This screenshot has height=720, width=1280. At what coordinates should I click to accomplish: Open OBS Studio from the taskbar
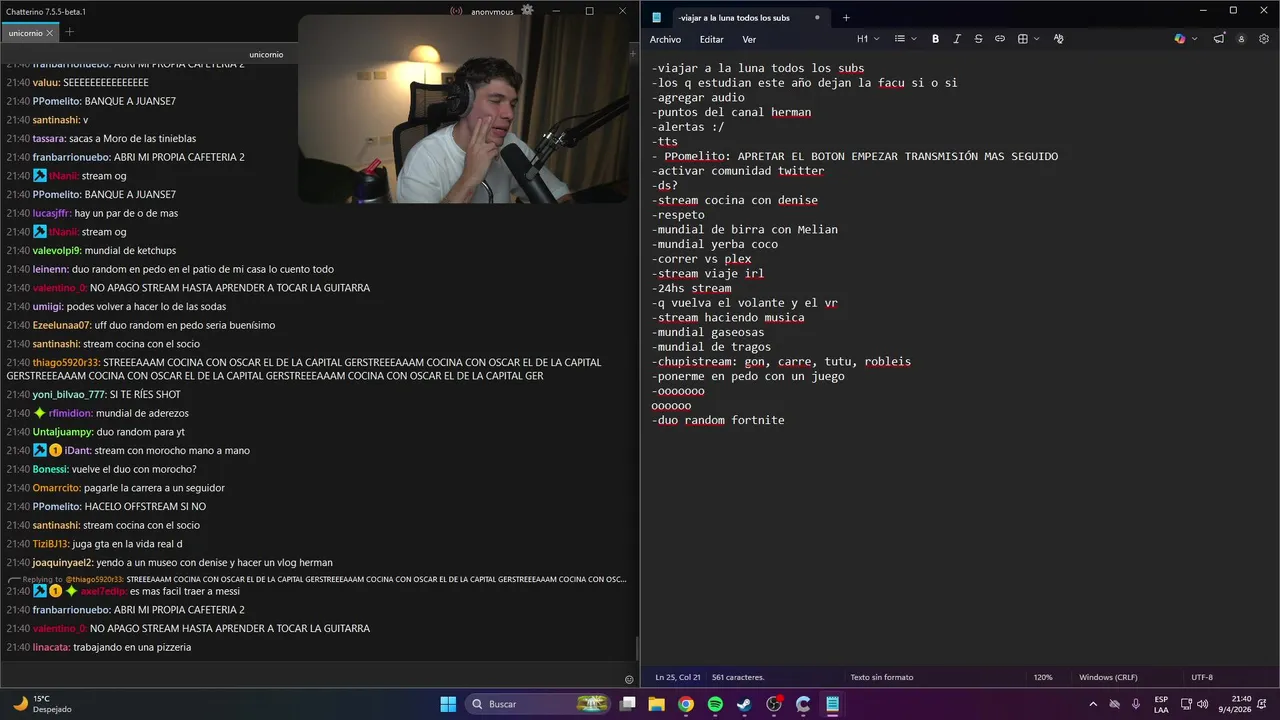774,704
